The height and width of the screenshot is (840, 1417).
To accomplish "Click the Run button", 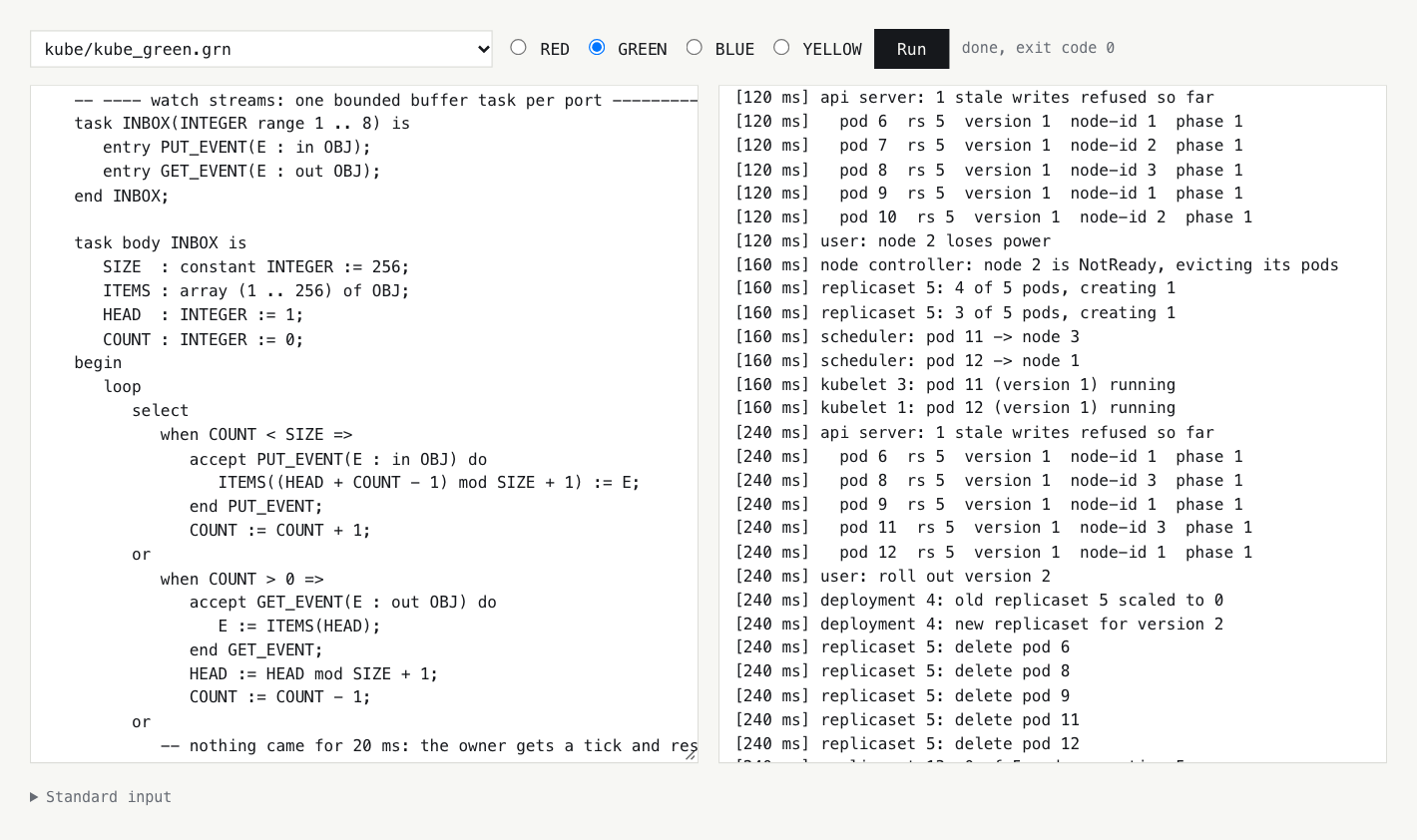I will tap(911, 49).
